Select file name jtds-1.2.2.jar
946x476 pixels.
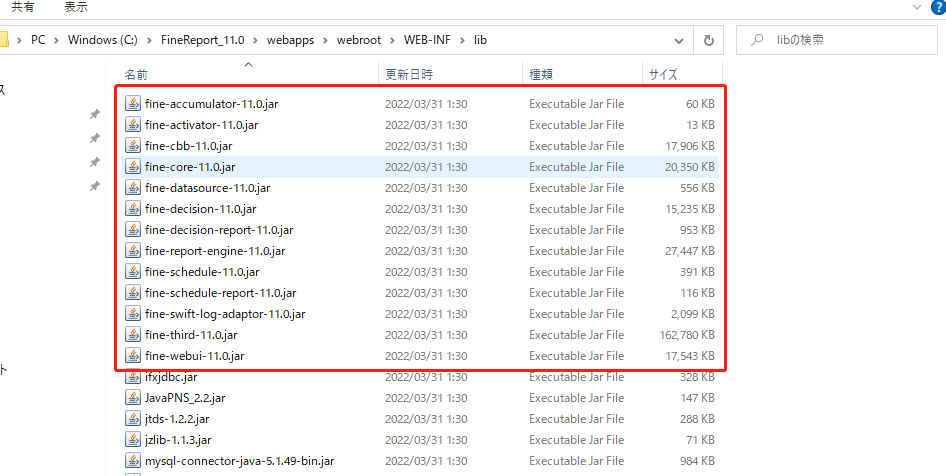click(x=177, y=419)
